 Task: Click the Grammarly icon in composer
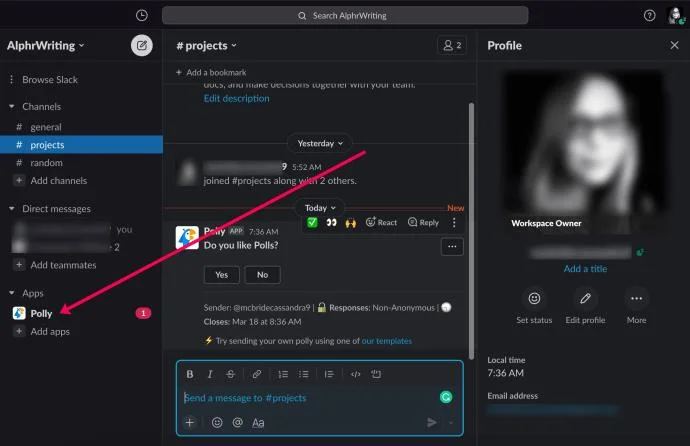coord(446,398)
